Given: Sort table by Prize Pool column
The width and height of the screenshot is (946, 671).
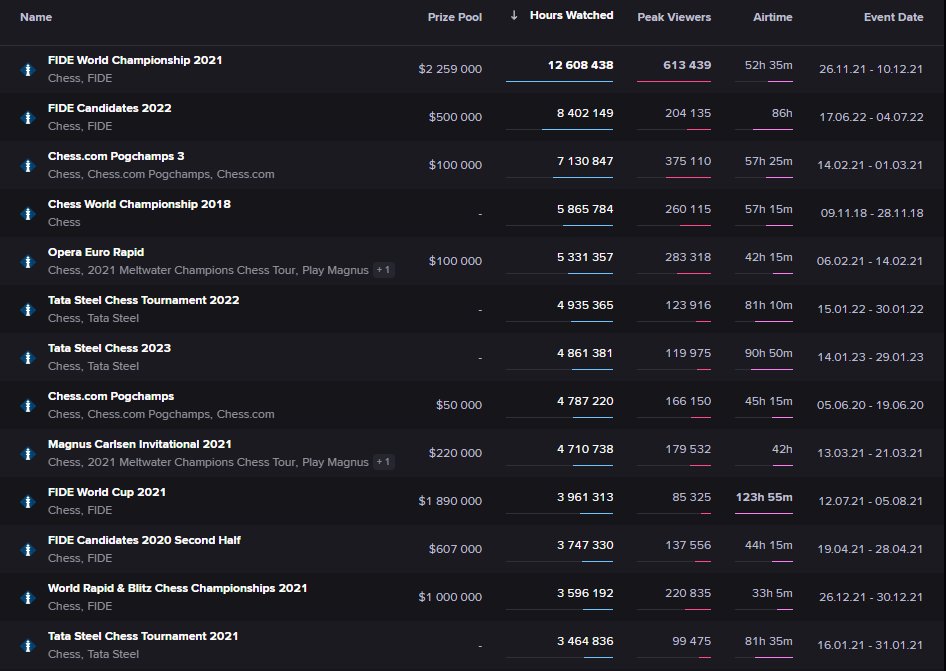Looking at the screenshot, I should (455, 17).
